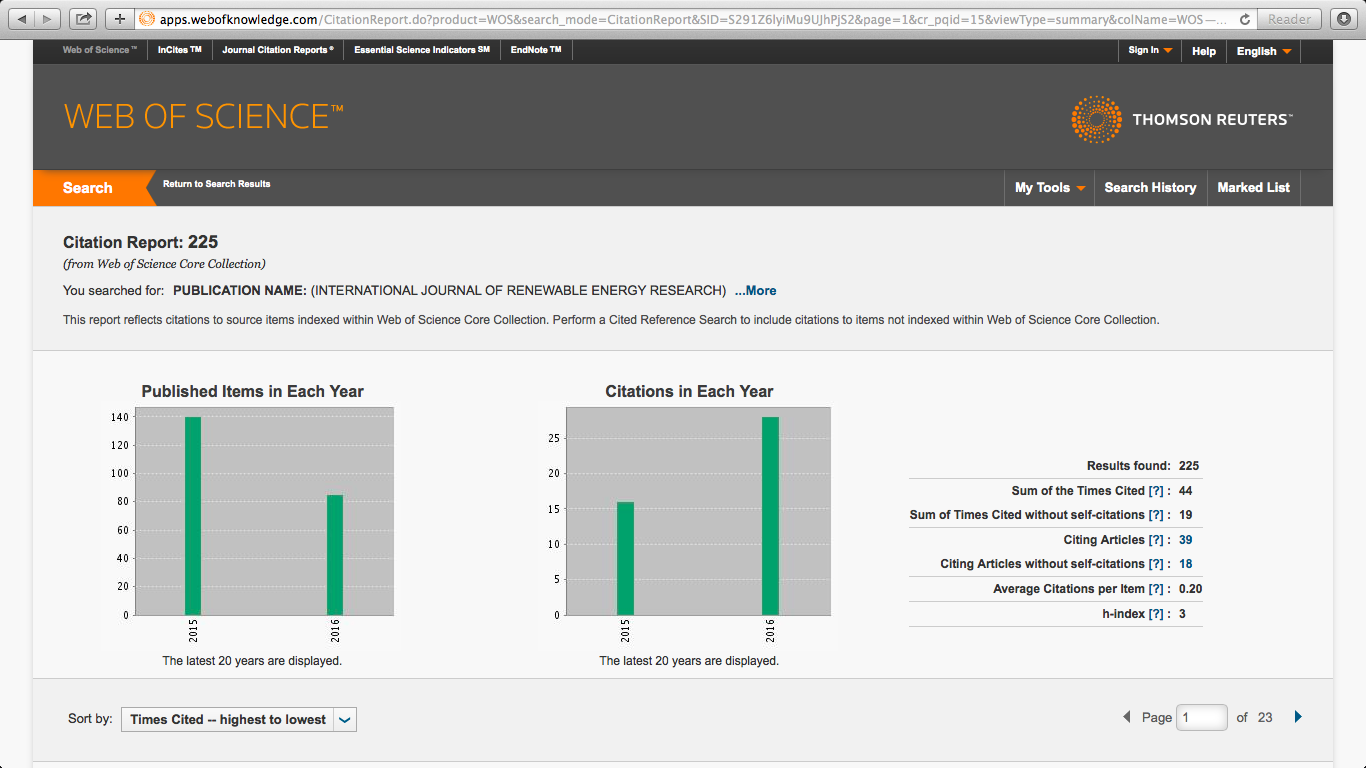The width and height of the screenshot is (1366, 768).
Task: Click the Citation Report: 225 heading
Action: click(x=141, y=242)
